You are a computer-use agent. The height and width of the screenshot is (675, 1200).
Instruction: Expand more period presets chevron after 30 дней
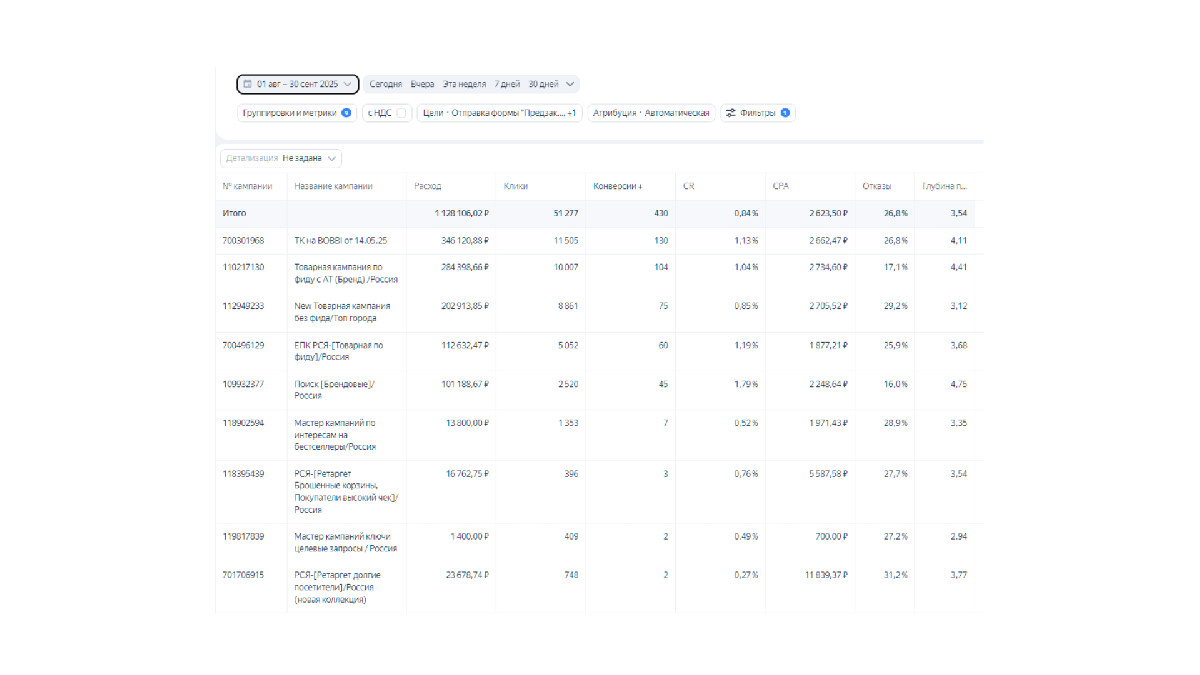(570, 85)
